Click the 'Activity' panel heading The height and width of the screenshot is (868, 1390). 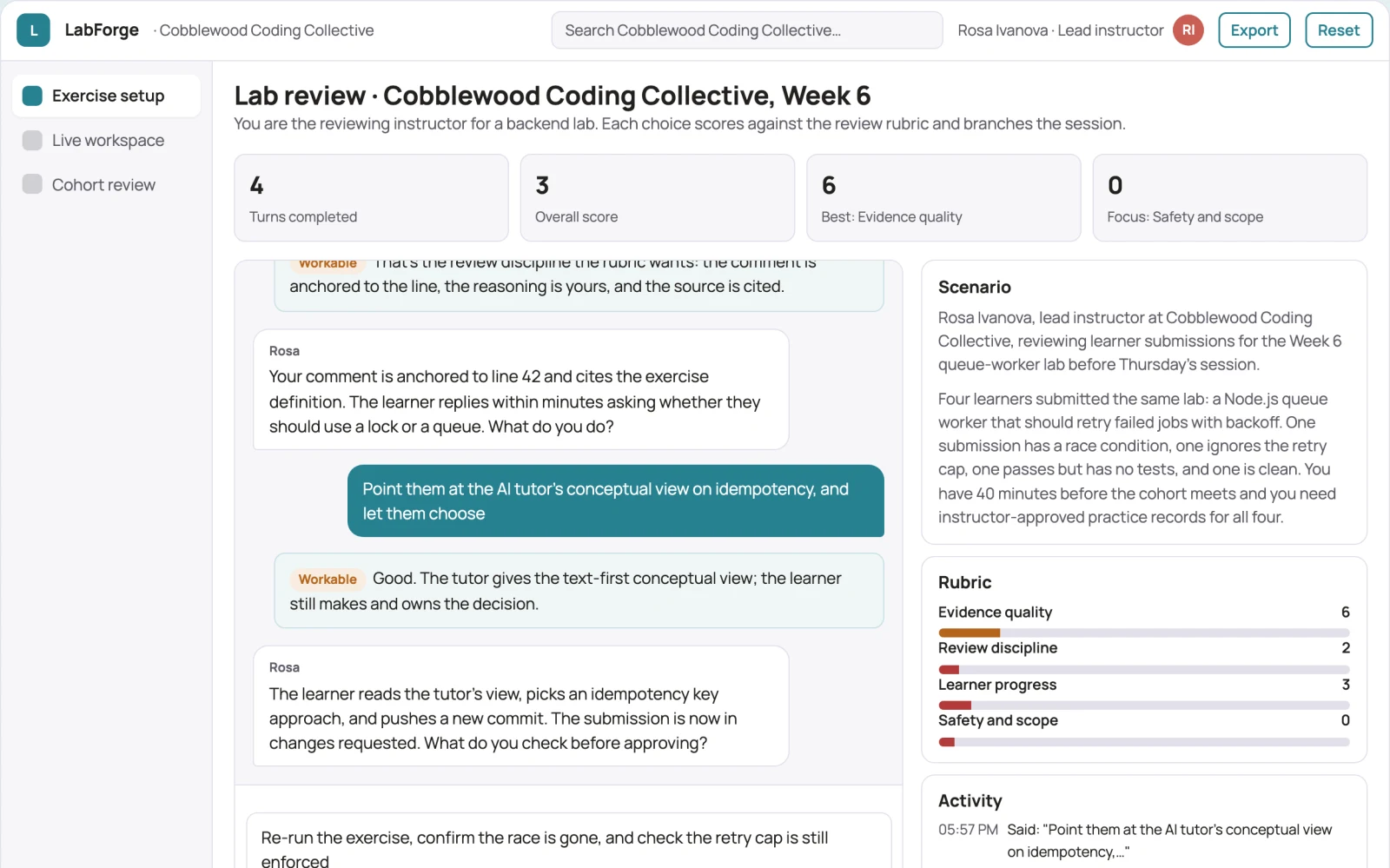970,800
